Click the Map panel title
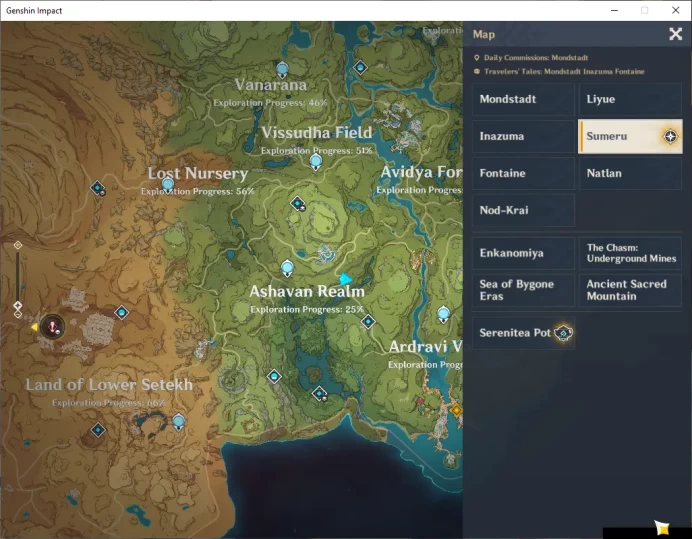Viewport: 692px width, 539px height. [x=484, y=34]
